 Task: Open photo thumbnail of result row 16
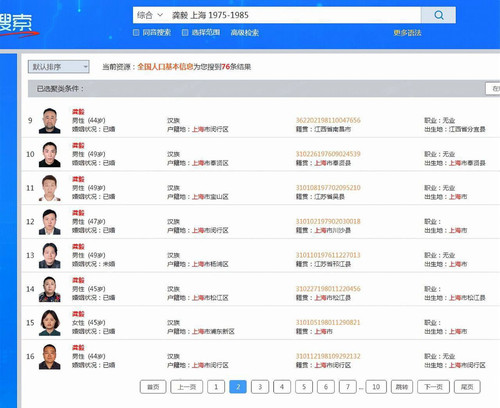(x=50, y=356)
